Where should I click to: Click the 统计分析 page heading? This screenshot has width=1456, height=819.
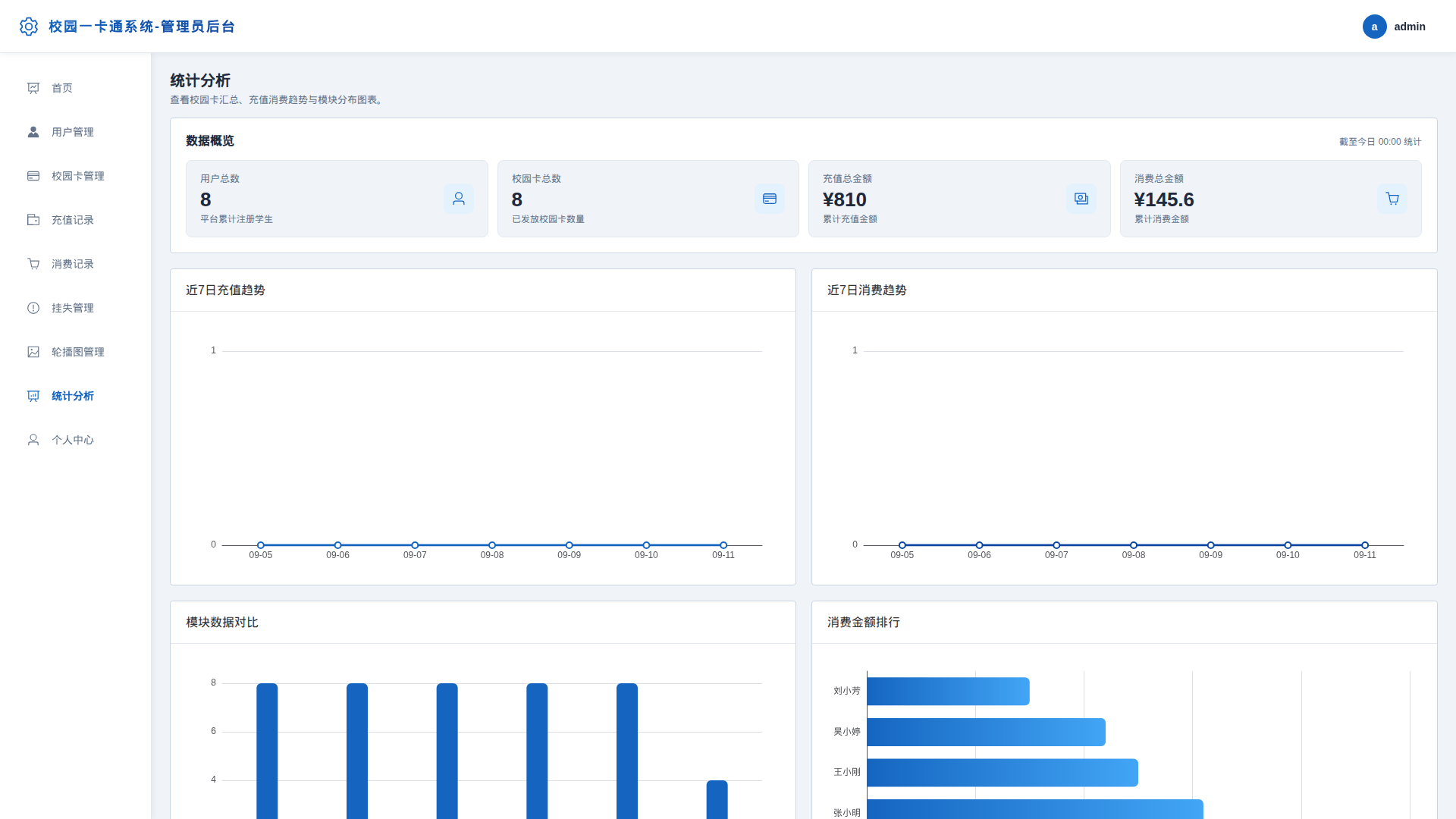click(x=200, y=80)
